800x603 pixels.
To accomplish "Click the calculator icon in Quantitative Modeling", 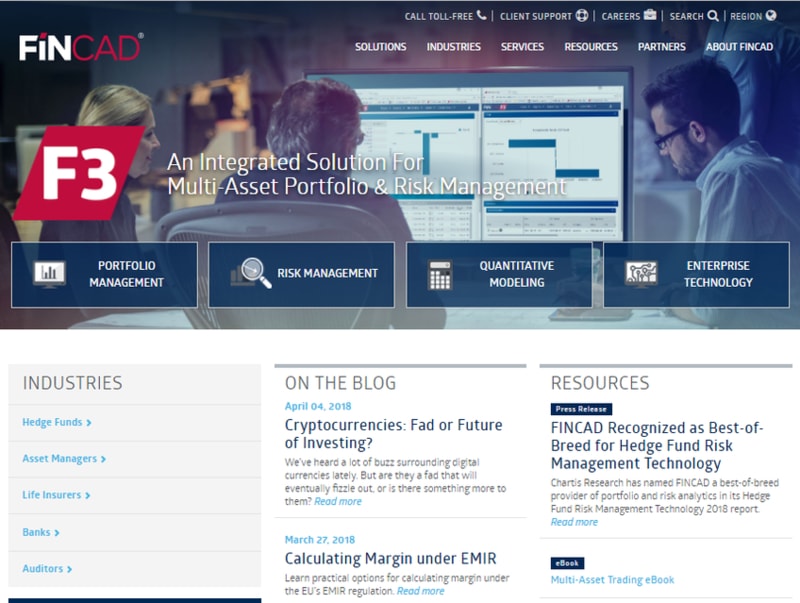I will 440,275.
